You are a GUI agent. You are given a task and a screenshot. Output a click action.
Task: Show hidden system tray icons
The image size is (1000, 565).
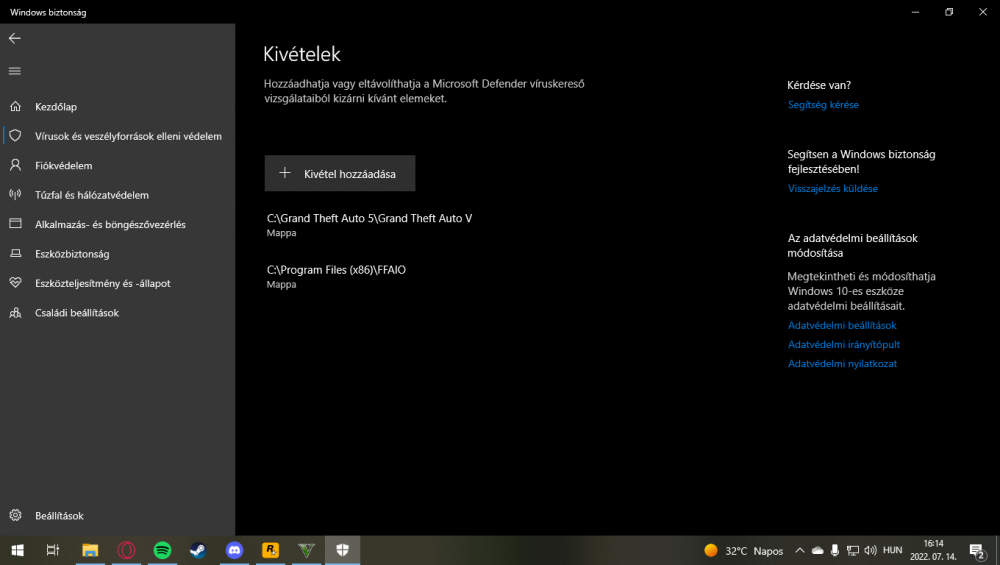point(799,550)
